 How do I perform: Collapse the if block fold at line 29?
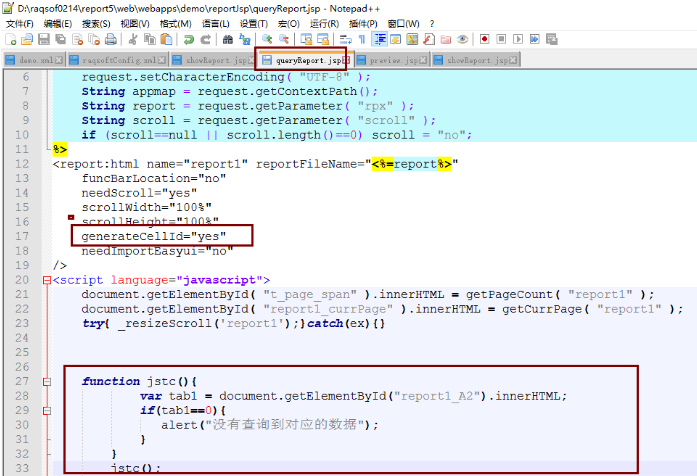point(47,410)
